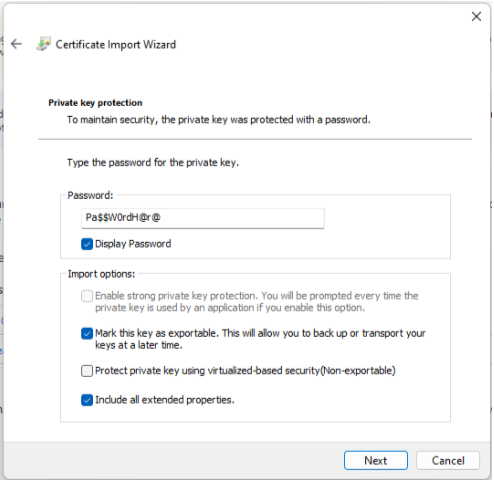The width and height of the screenshot is (494, 480).
Task: Click the Next button
Action: 376,461
